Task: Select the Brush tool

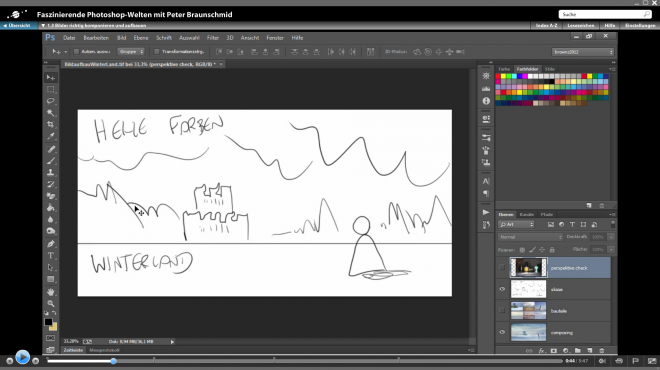Action: (x=51, y=161)
